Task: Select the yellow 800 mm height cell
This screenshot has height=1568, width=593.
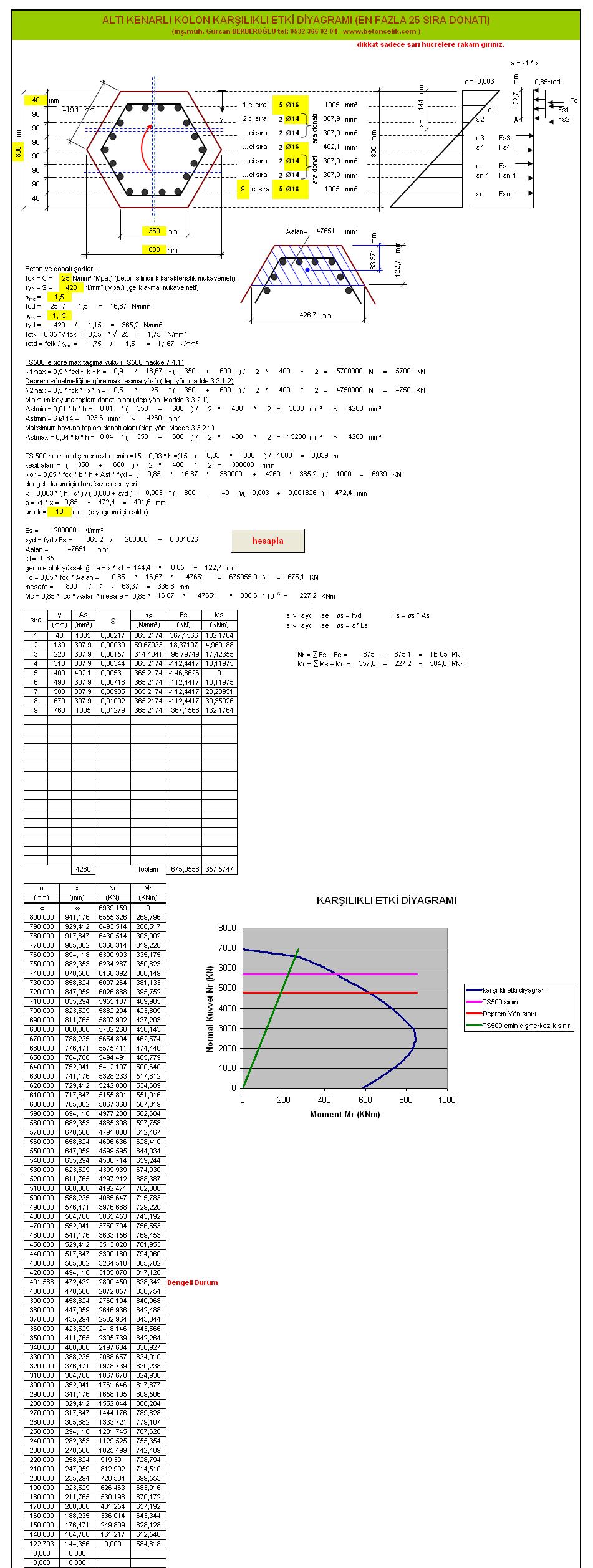Action: tap(18, 152)
